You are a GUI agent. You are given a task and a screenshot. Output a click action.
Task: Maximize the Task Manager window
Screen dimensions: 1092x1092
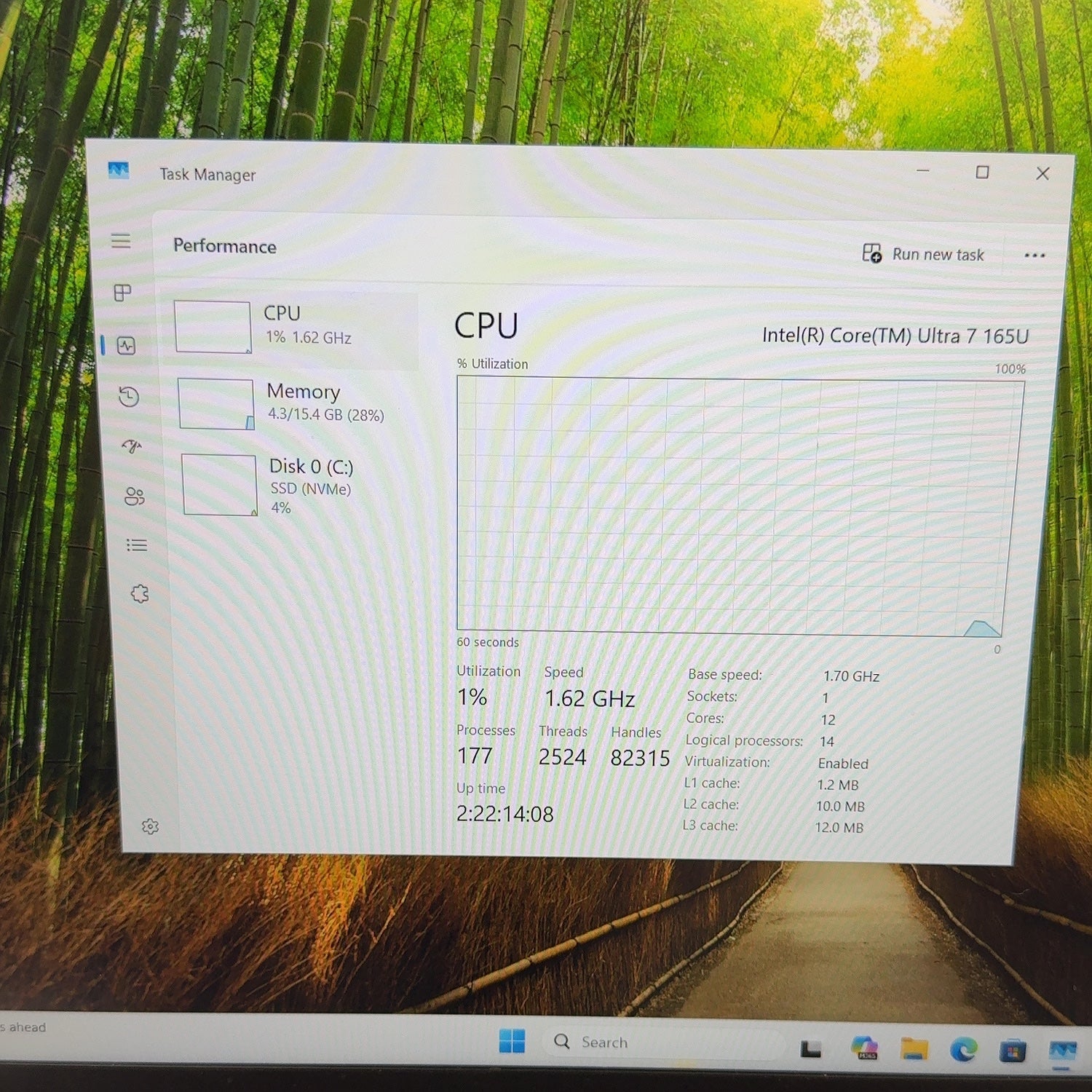click(x=982, y=173)
